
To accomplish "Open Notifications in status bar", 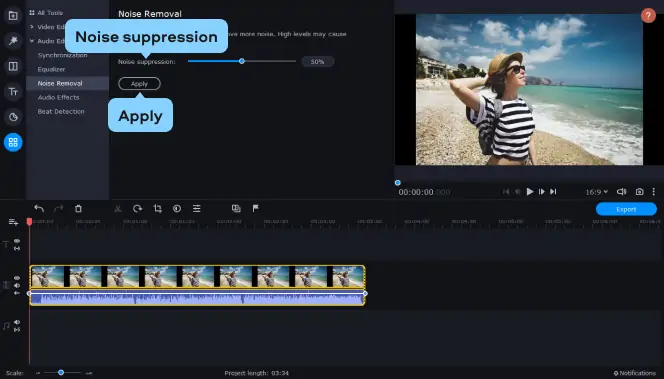I will point(634,373).
